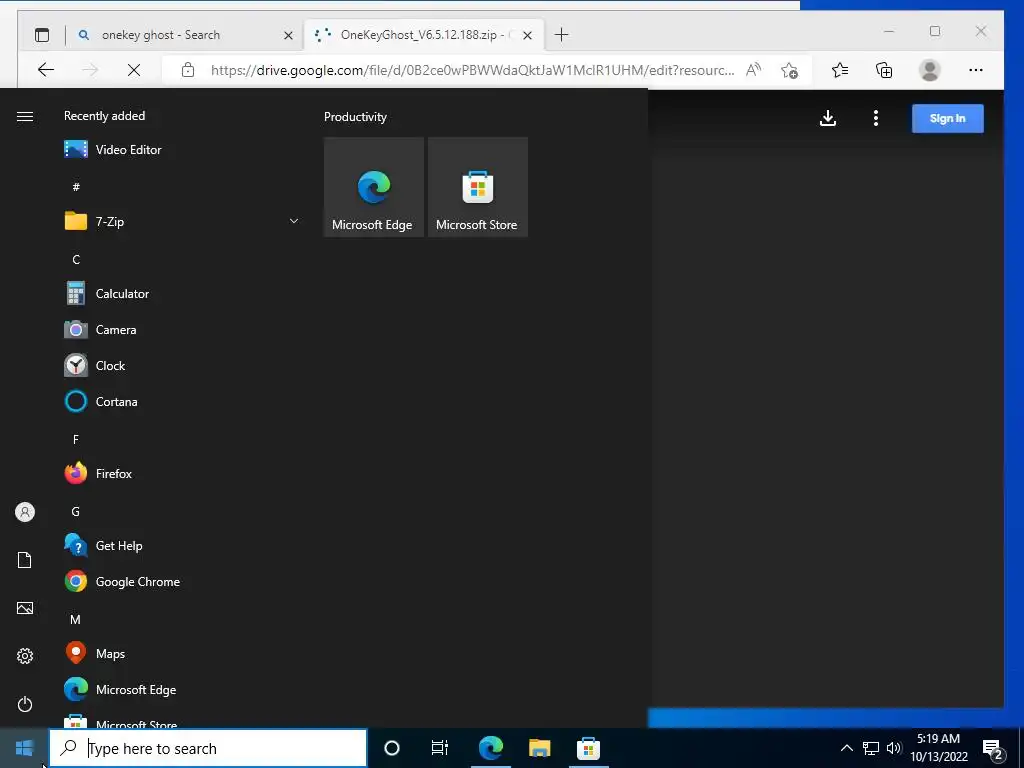Expand the Start menu hamburger button

tap(25, 116)
